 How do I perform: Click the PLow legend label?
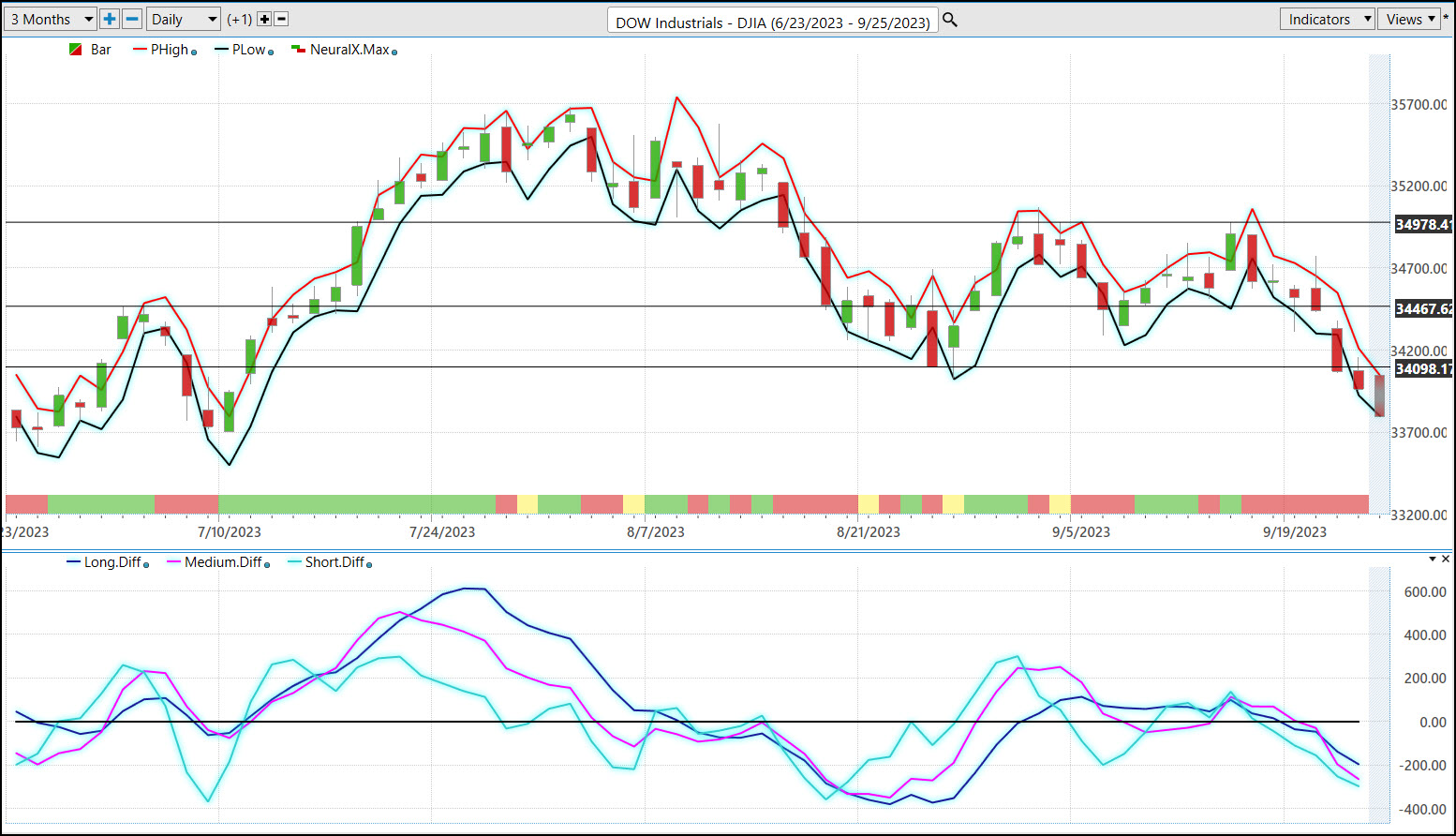(248, 50)
